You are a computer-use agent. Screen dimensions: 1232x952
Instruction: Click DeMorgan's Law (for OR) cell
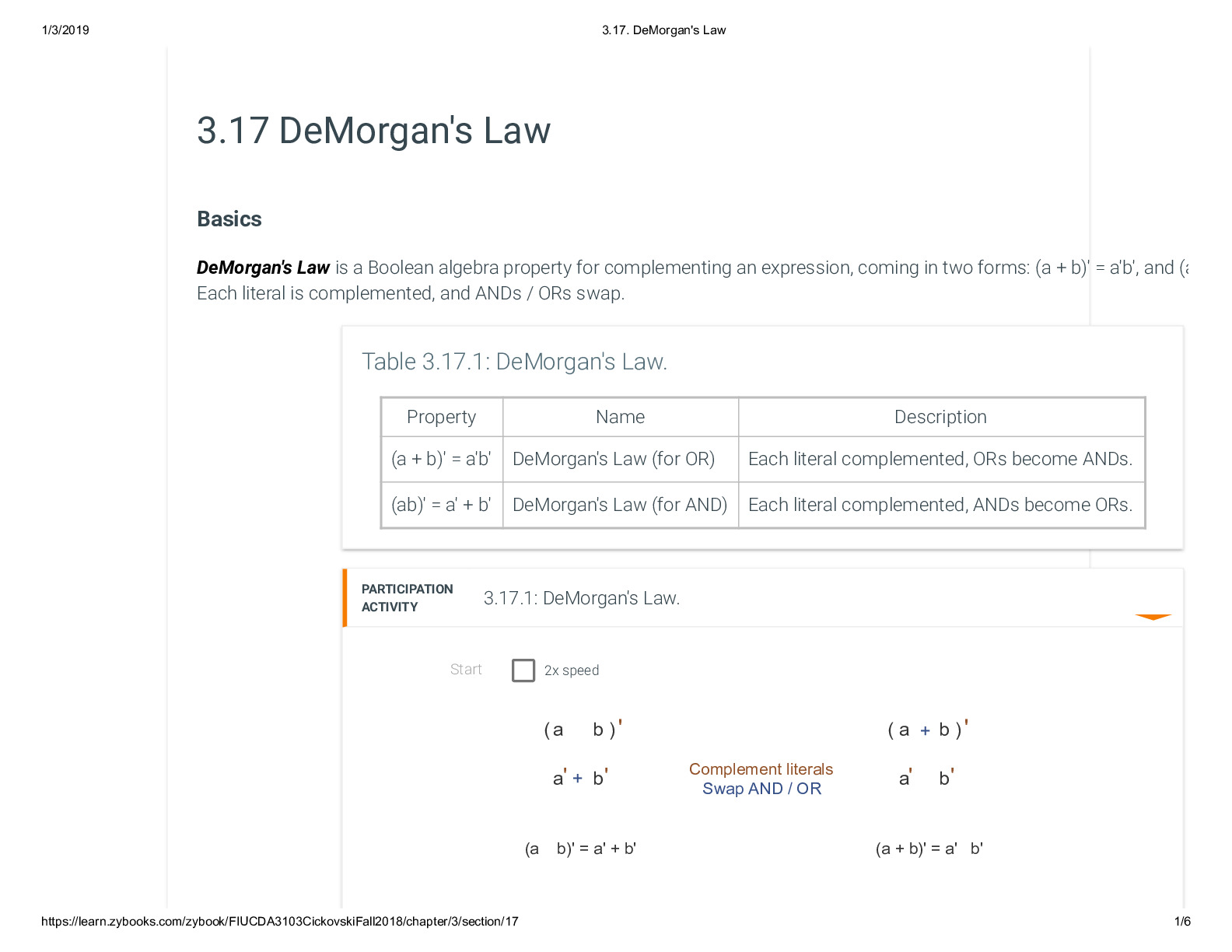point(620,459)
